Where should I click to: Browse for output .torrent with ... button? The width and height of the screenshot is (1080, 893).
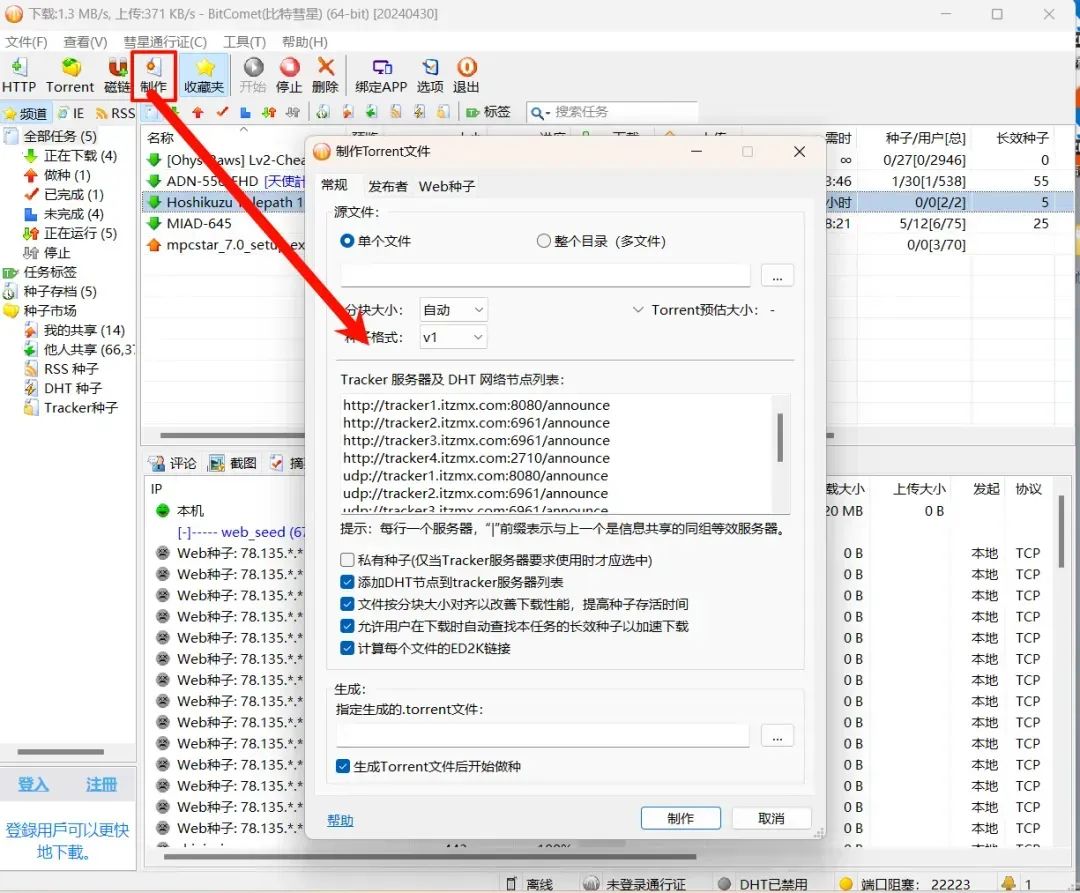point(777,735)
